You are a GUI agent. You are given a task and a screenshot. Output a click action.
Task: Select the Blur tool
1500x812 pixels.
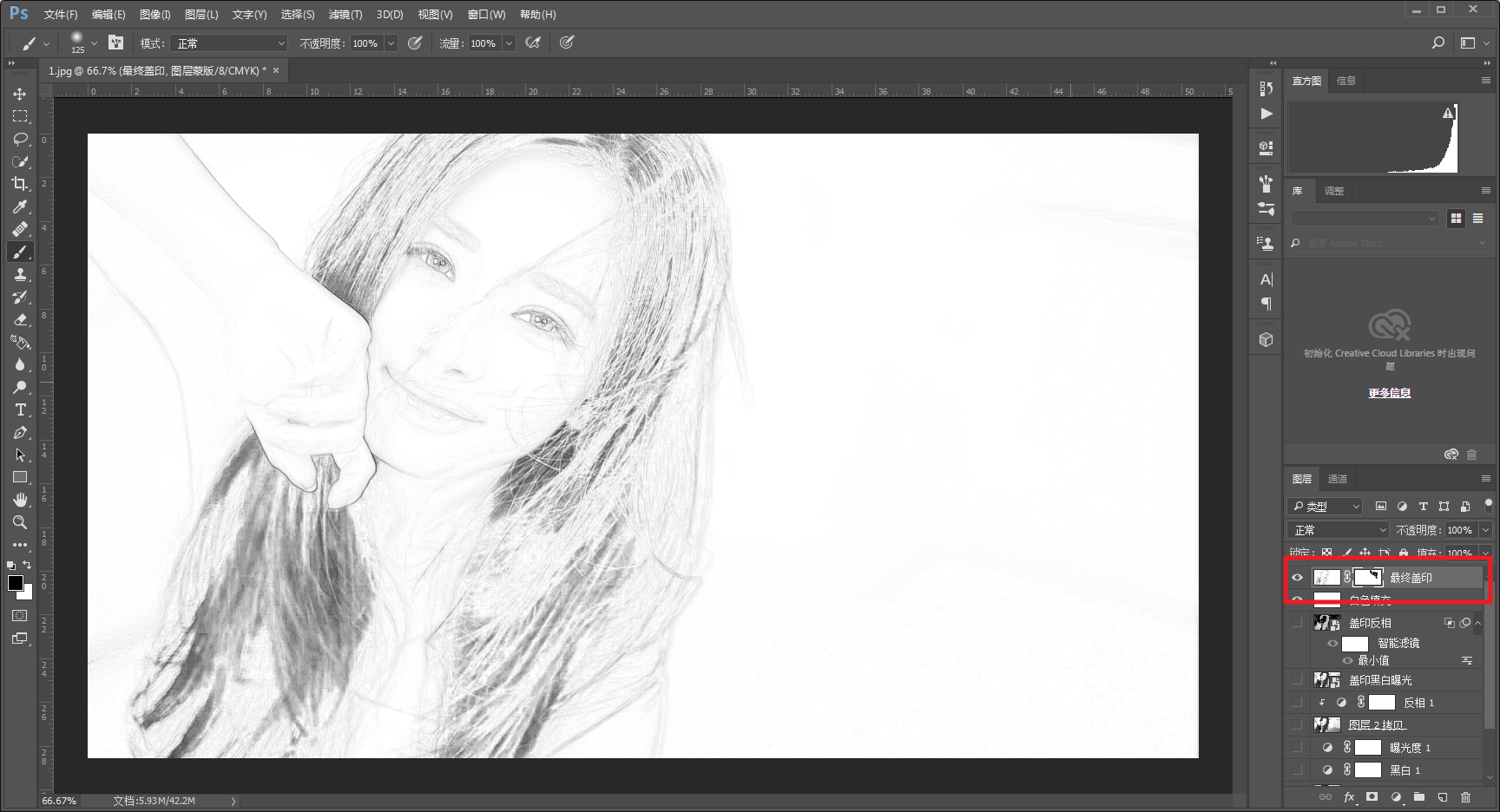click(x=20, y=364)
